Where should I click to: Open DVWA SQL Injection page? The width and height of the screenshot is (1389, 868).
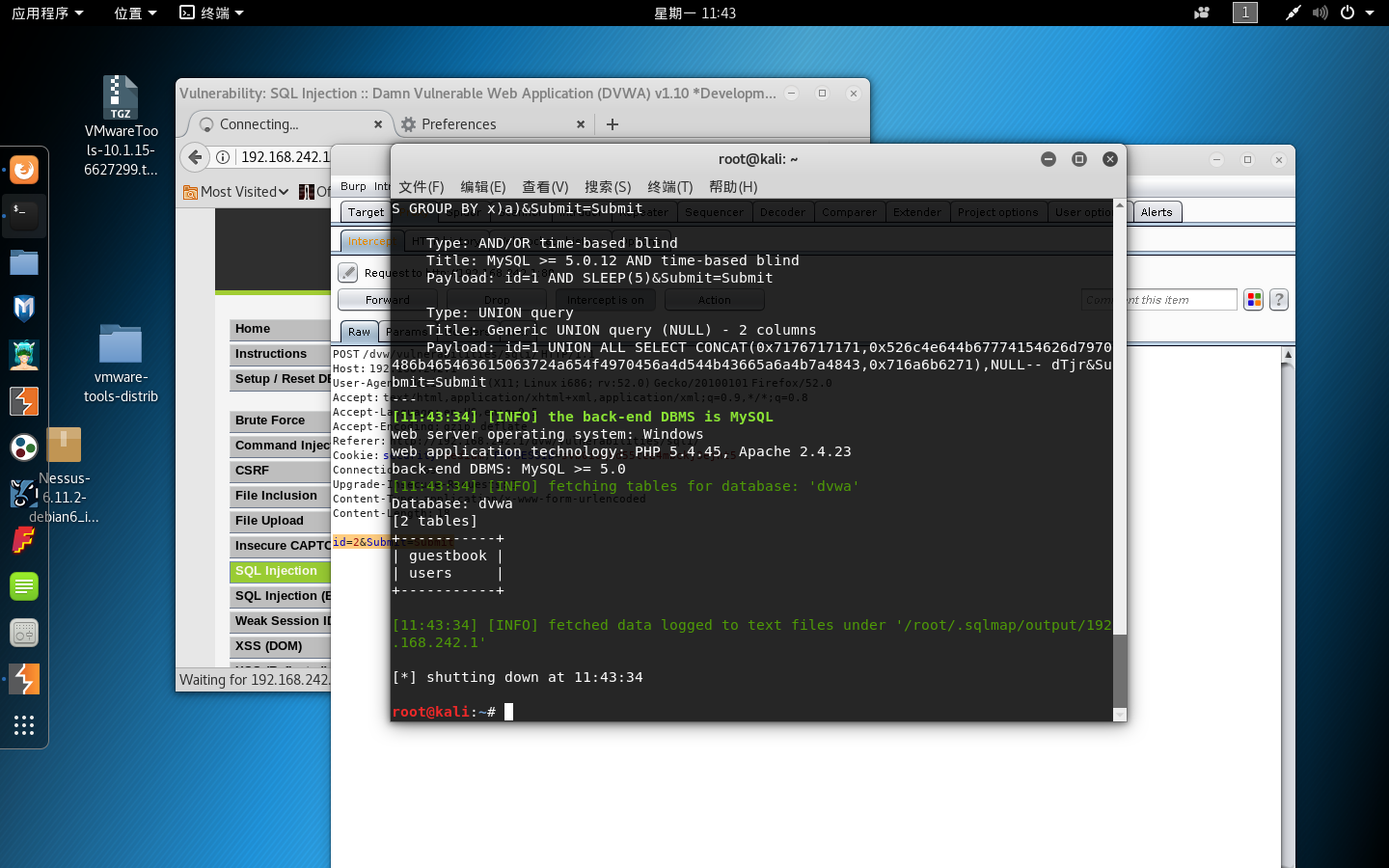pyautogui.click(x=280, y=571)
